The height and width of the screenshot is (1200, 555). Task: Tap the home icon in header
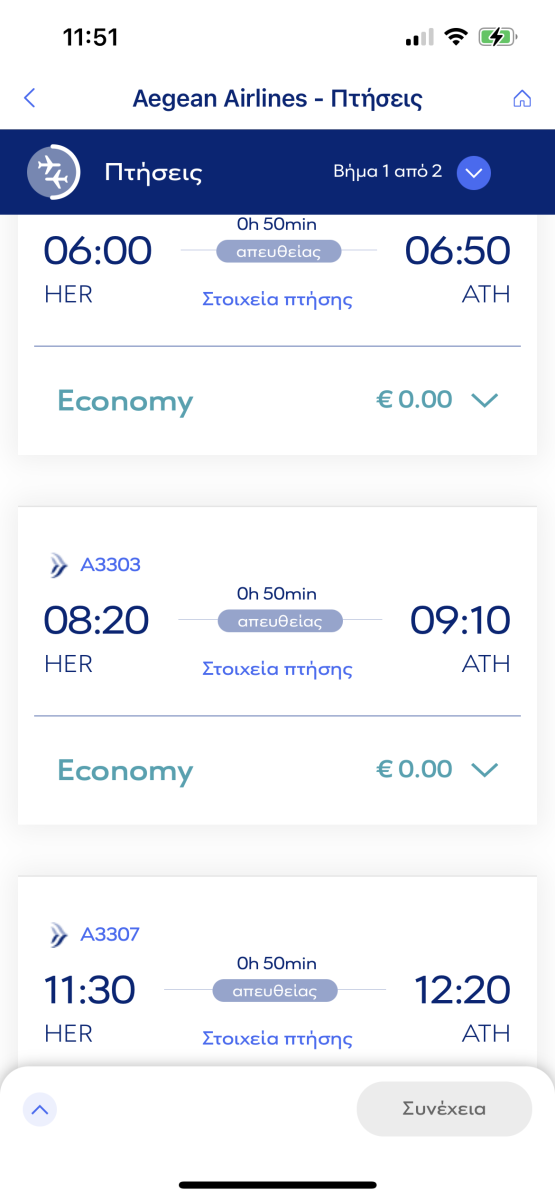tap(521, 98)
